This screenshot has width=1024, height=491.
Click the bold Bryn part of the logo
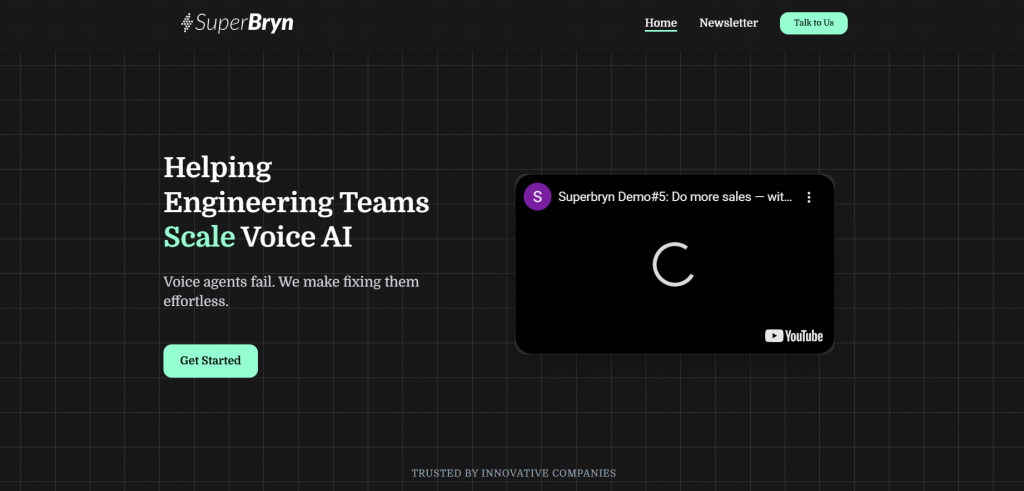pyautogui.click(x=271, y=22)
